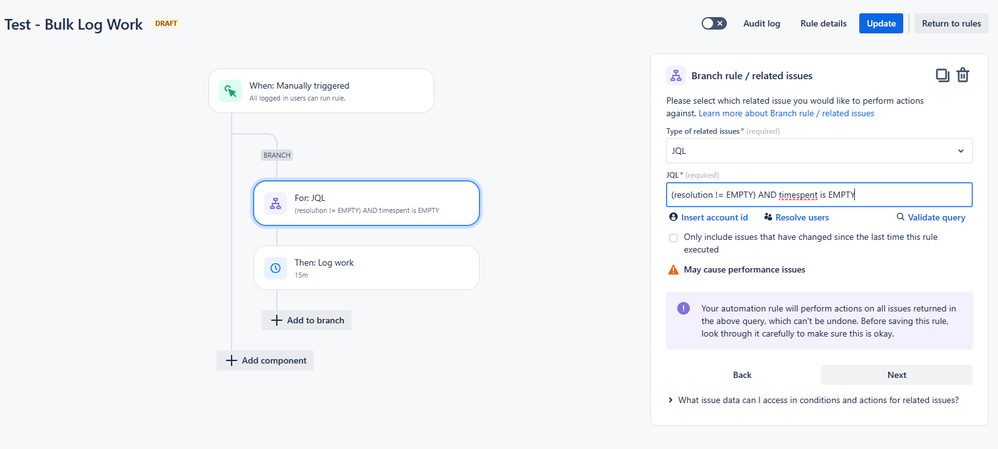Click the plus icon beside Add to branch

pos(276,320)
